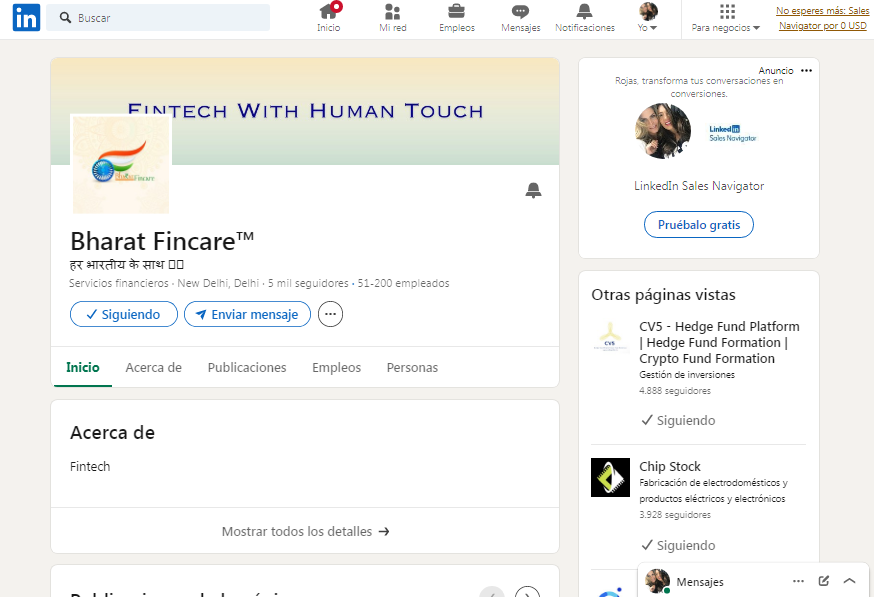Viewport: 874px width, 597px height.
Task: Click Otras páginas vistas heading
Action: [663, 295]
